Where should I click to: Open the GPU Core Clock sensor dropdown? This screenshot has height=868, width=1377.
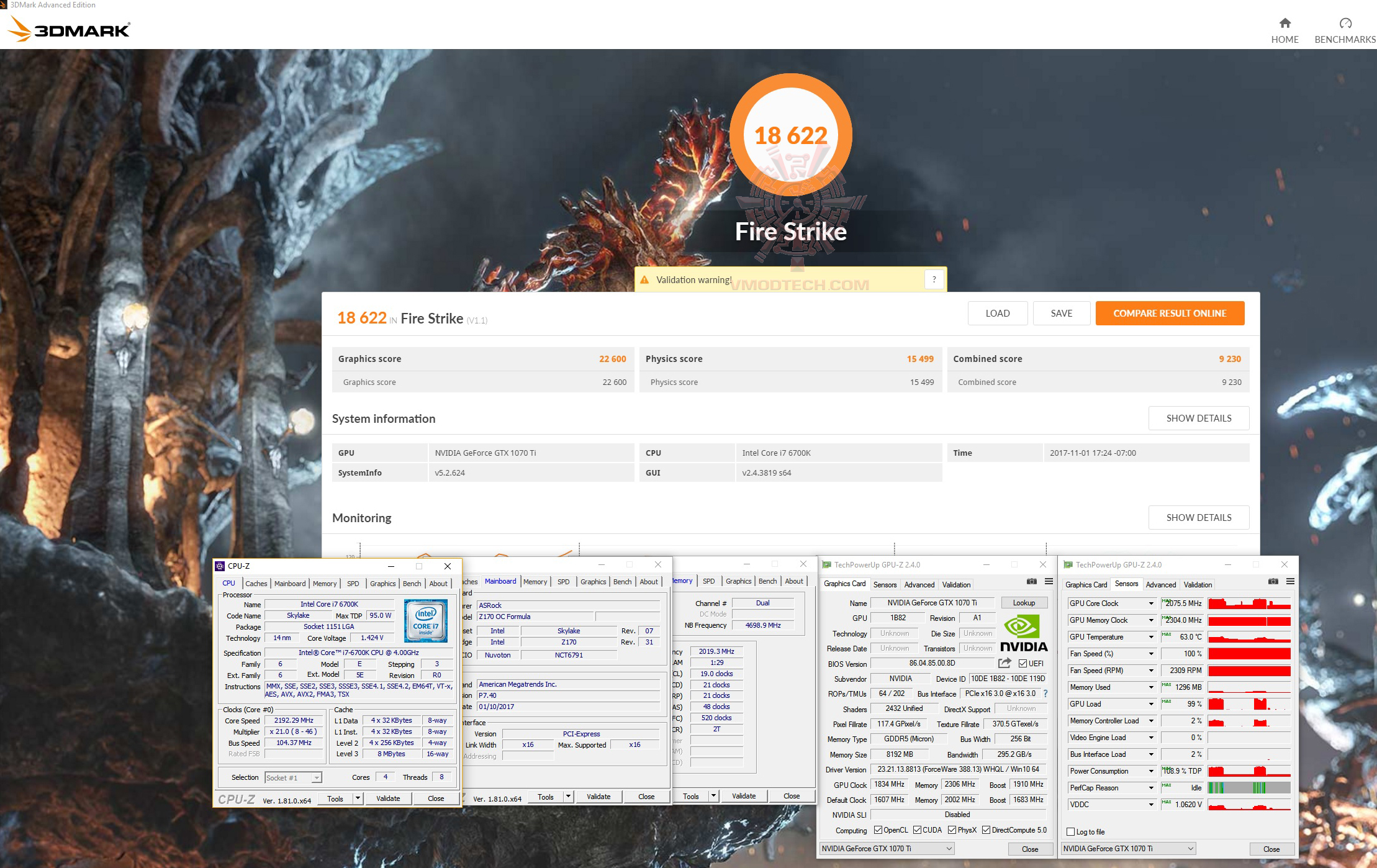1150,603
